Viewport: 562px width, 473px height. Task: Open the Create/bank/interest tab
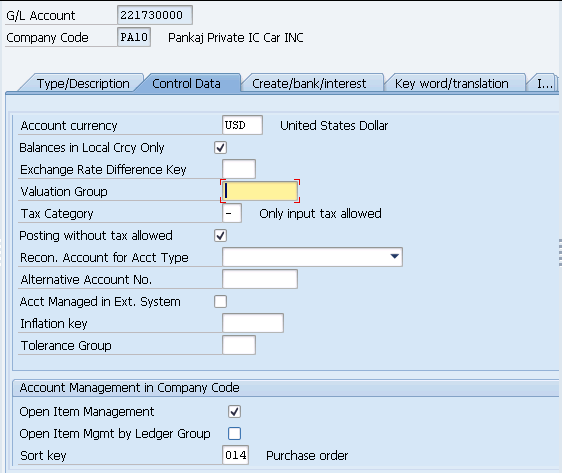[x=309, y=83]
